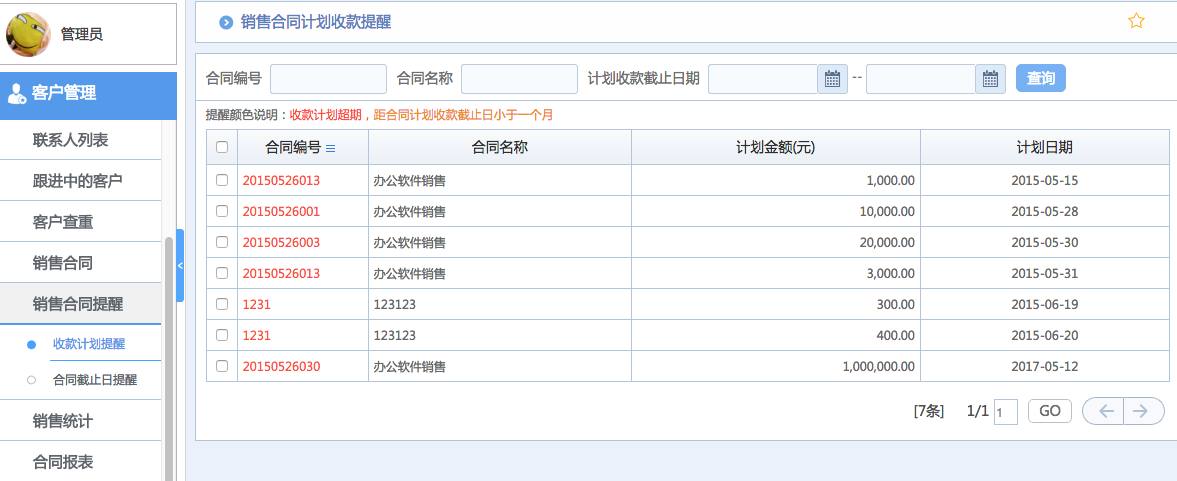This screenshot has width=1177, height=481.
Task: Open the start date calendar picker
Action: coord(832,79)
